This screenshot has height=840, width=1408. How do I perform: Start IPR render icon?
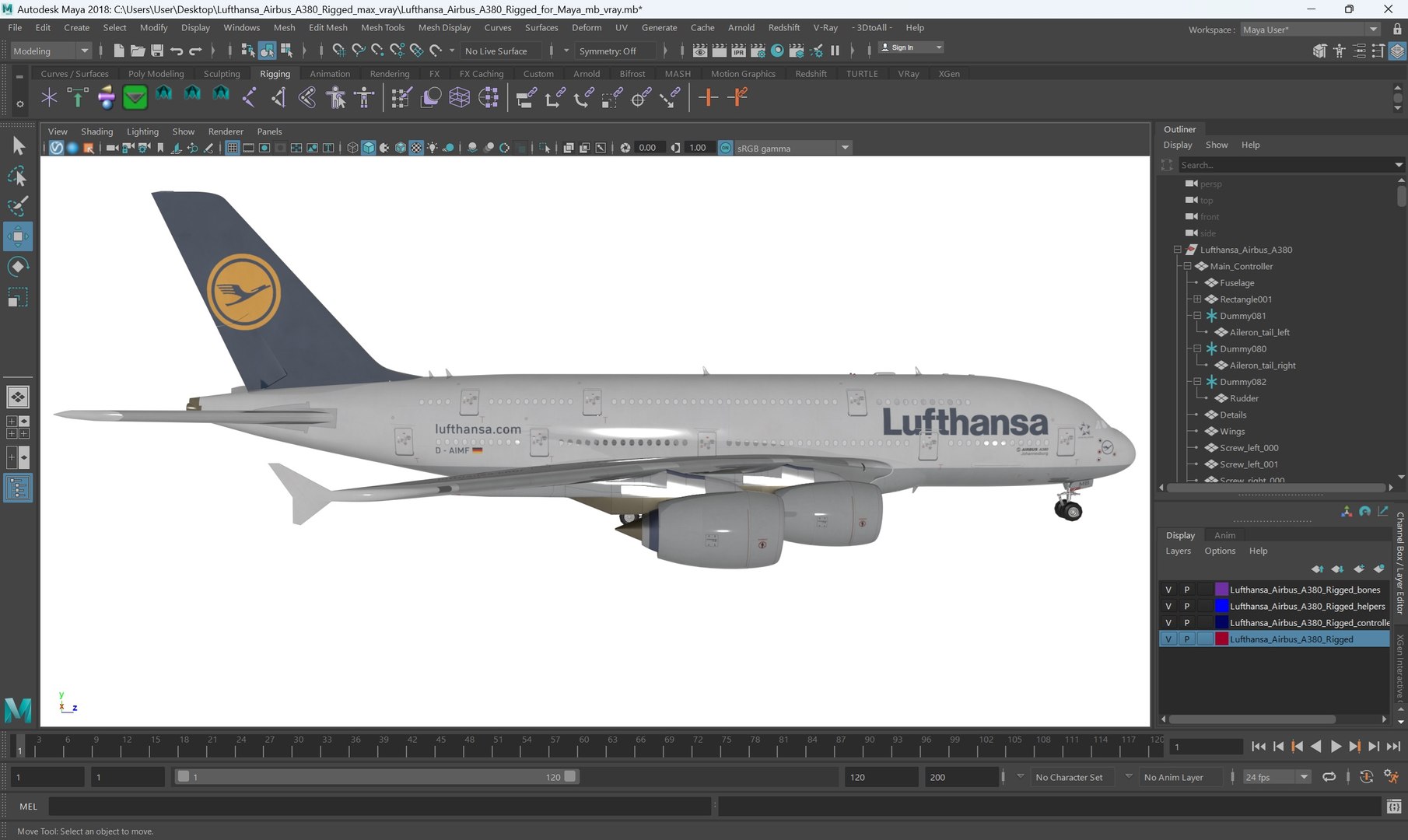tap(738, 51)
